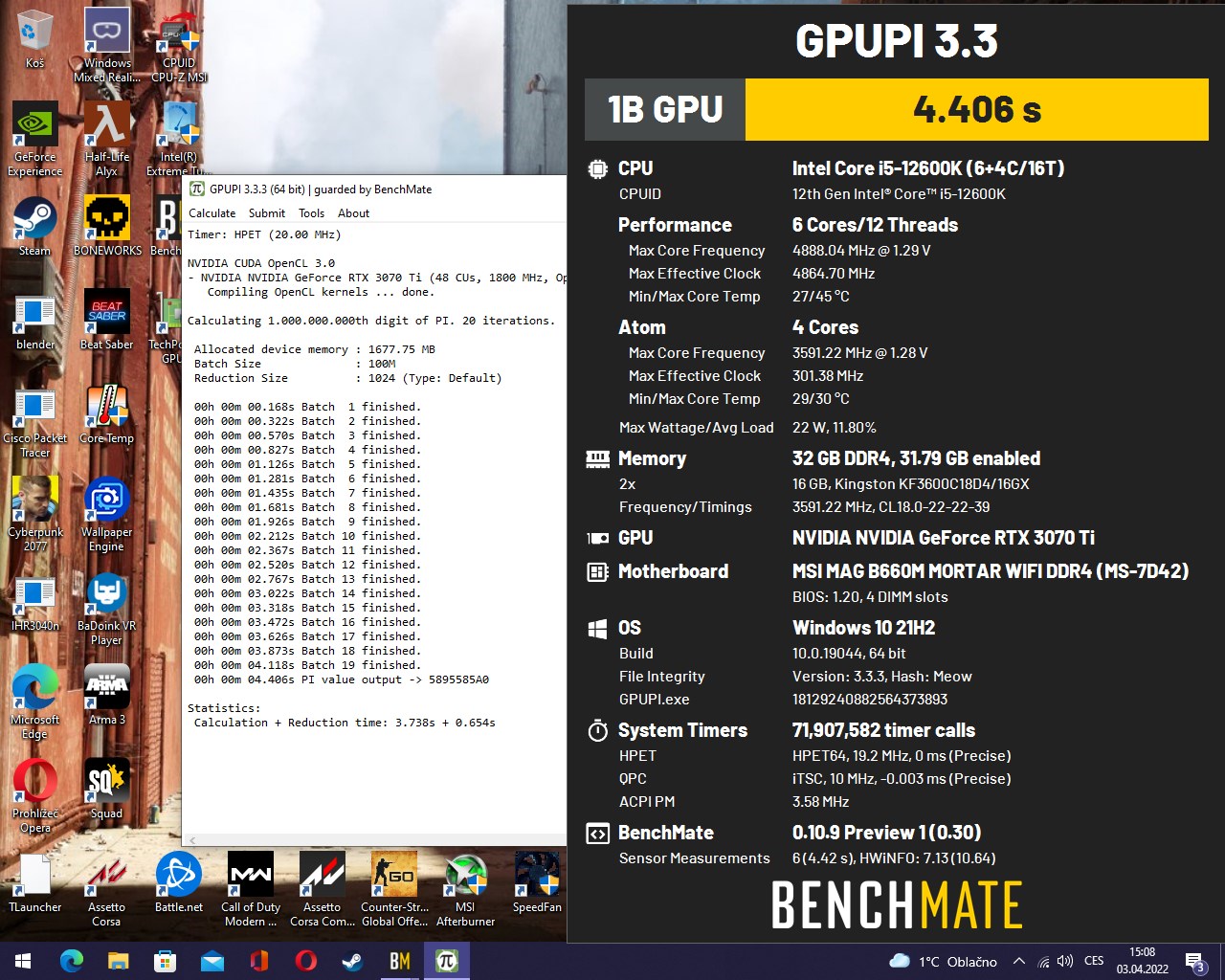Open the Recycle Bin (Koš) desktop icon

click(35, 38)
